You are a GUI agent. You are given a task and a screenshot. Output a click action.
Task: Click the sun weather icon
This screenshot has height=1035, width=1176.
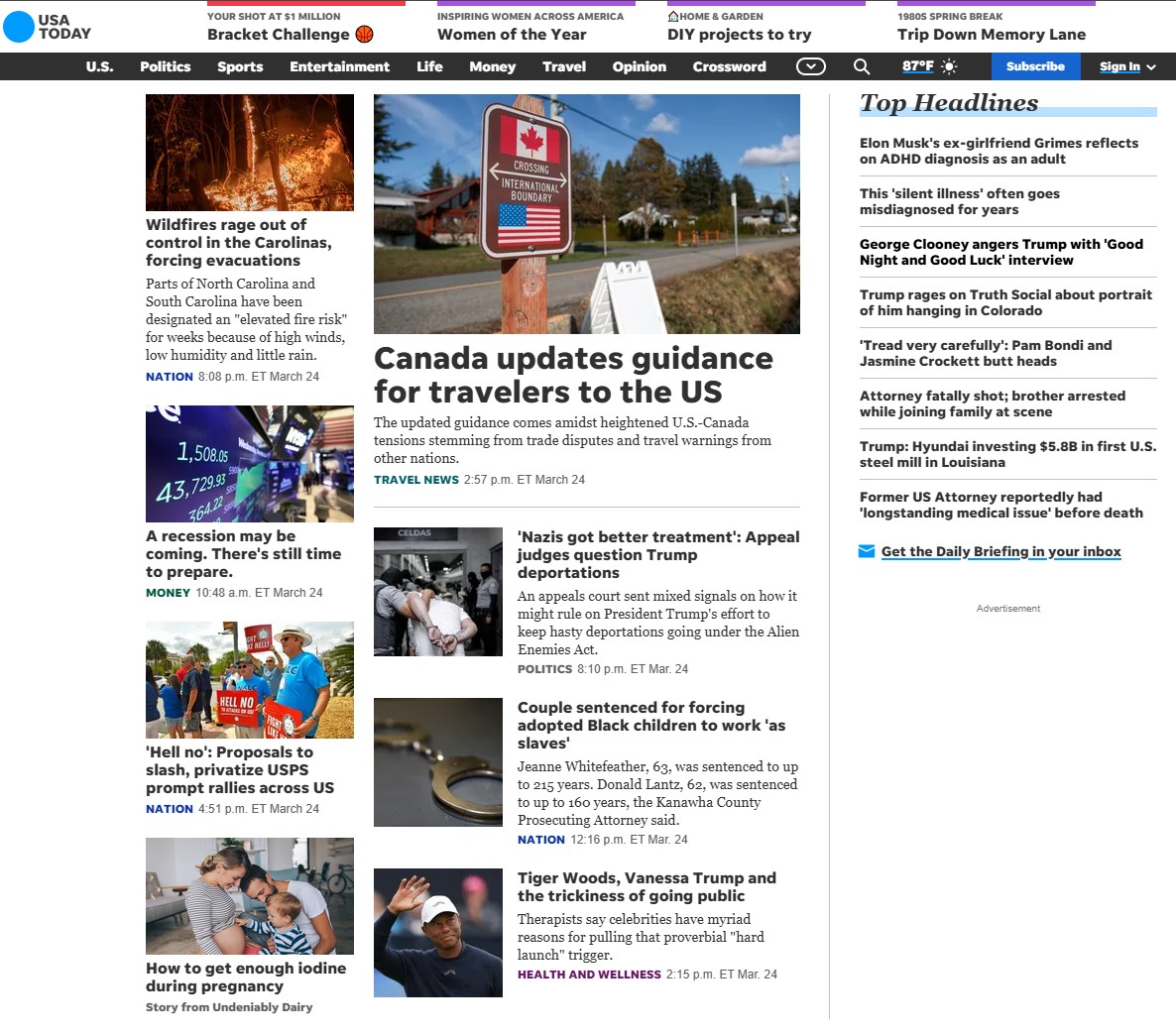pos(949,66)
